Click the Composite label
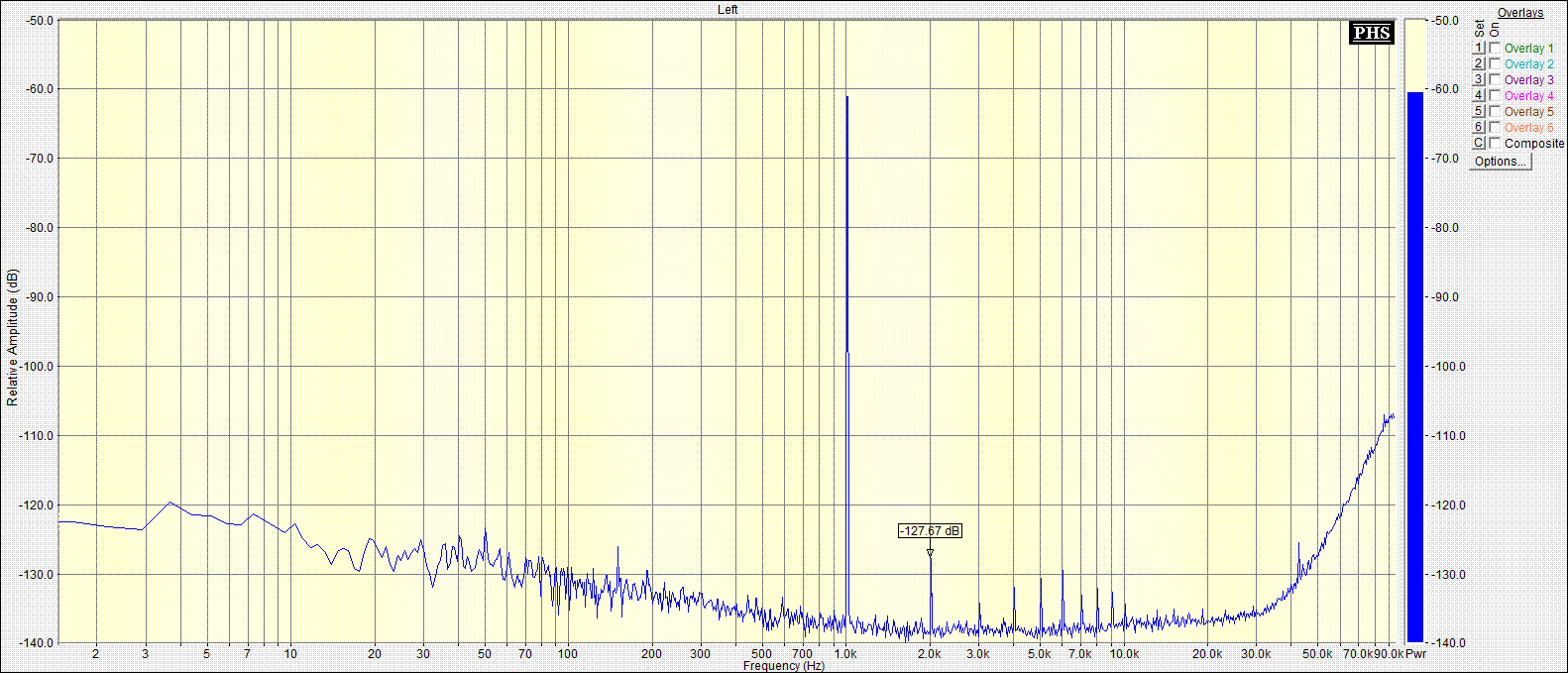Image resolution: width=1568 pixels, height=673 pixels. 1534,143
